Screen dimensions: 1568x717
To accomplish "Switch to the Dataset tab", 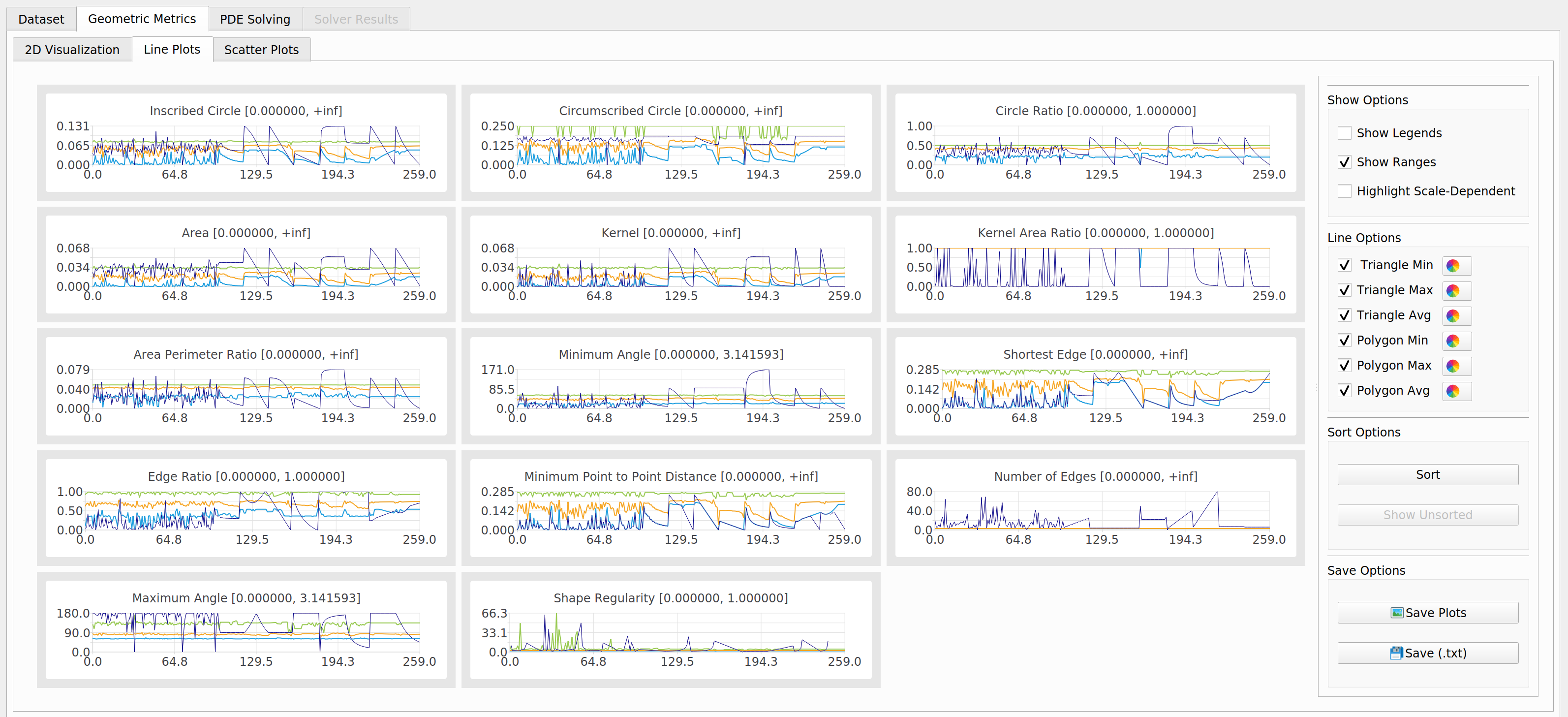I will coord(41,19).
